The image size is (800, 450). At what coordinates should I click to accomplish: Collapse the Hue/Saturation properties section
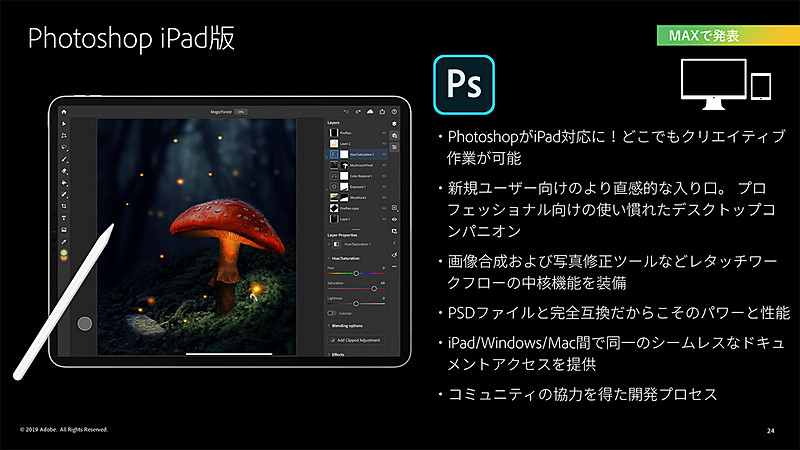(329, 258)
